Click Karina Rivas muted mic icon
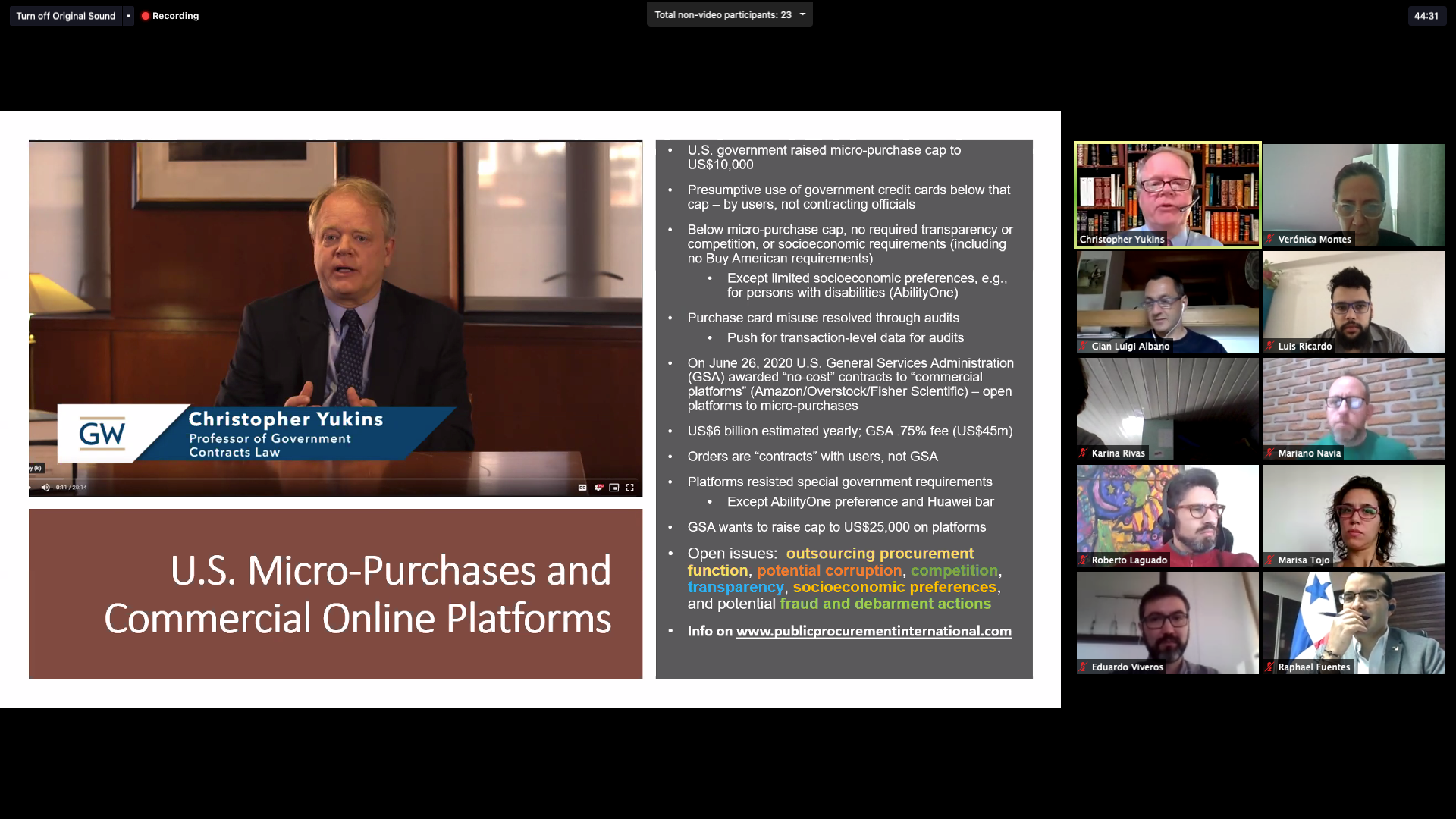Viewport: 1456px width, 819px height. click(x=1084, y=453)
